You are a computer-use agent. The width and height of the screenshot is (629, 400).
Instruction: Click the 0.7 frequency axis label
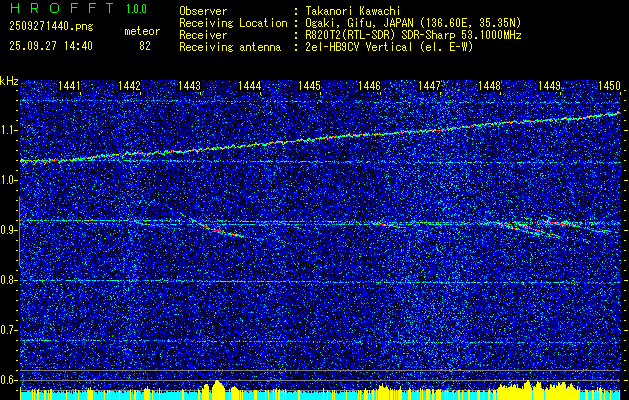tap(9, 330)
